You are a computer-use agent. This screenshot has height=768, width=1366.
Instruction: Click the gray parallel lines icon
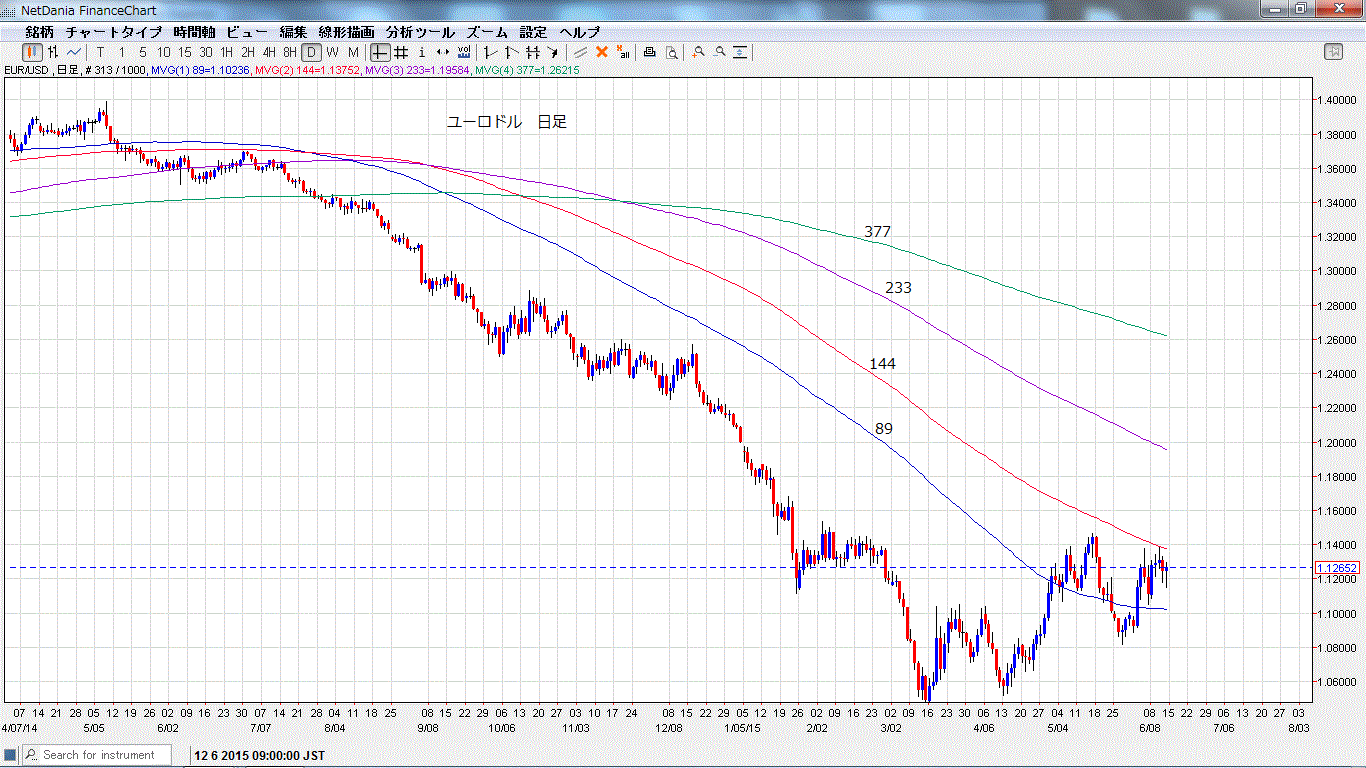click(580, 52)
